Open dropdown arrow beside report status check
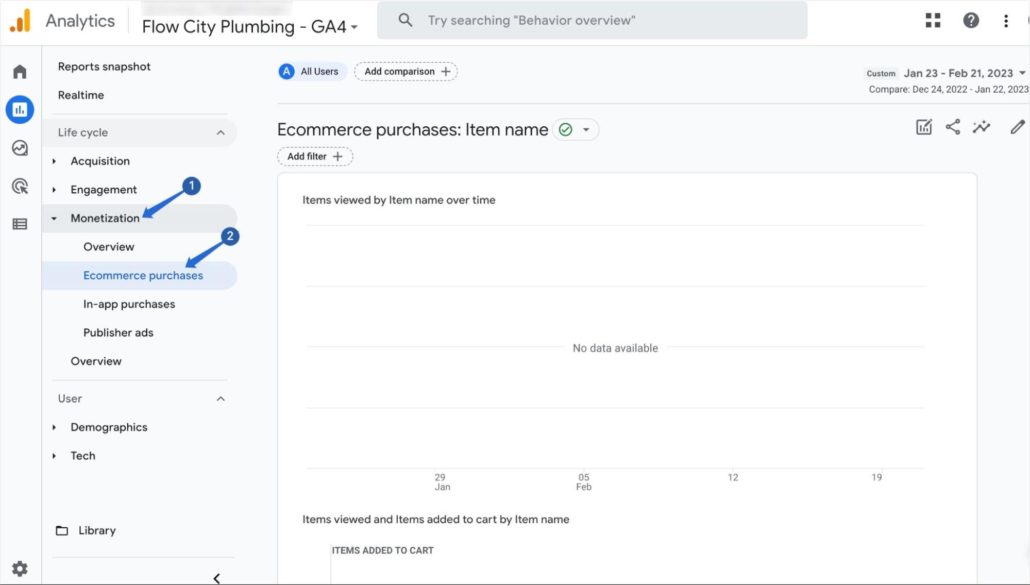 click(x=586, y=130)
